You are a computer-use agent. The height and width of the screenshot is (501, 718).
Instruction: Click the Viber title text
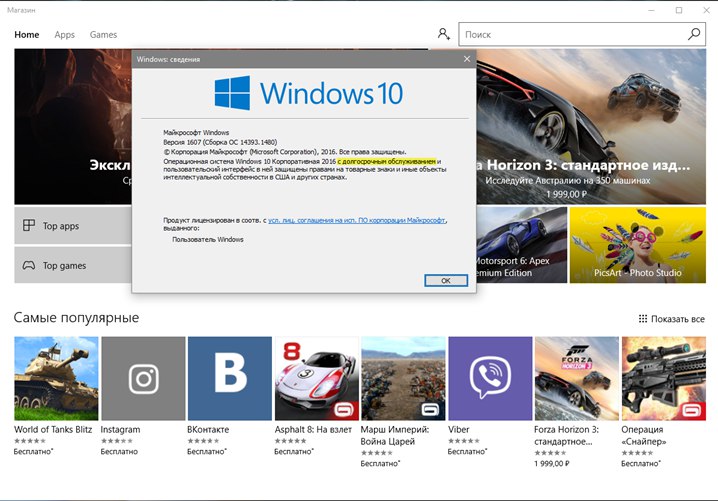pyautogui.click(x=458, y=430)
